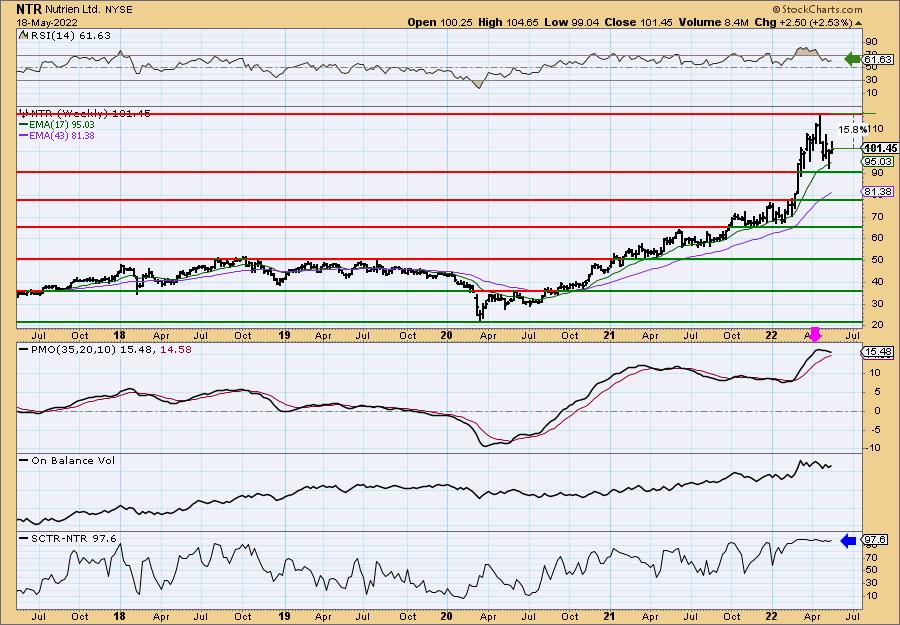Viewport: 900px width, 625px height.
Task: Click year 20 on the axis under the price panel
Action: click(447, 335)
